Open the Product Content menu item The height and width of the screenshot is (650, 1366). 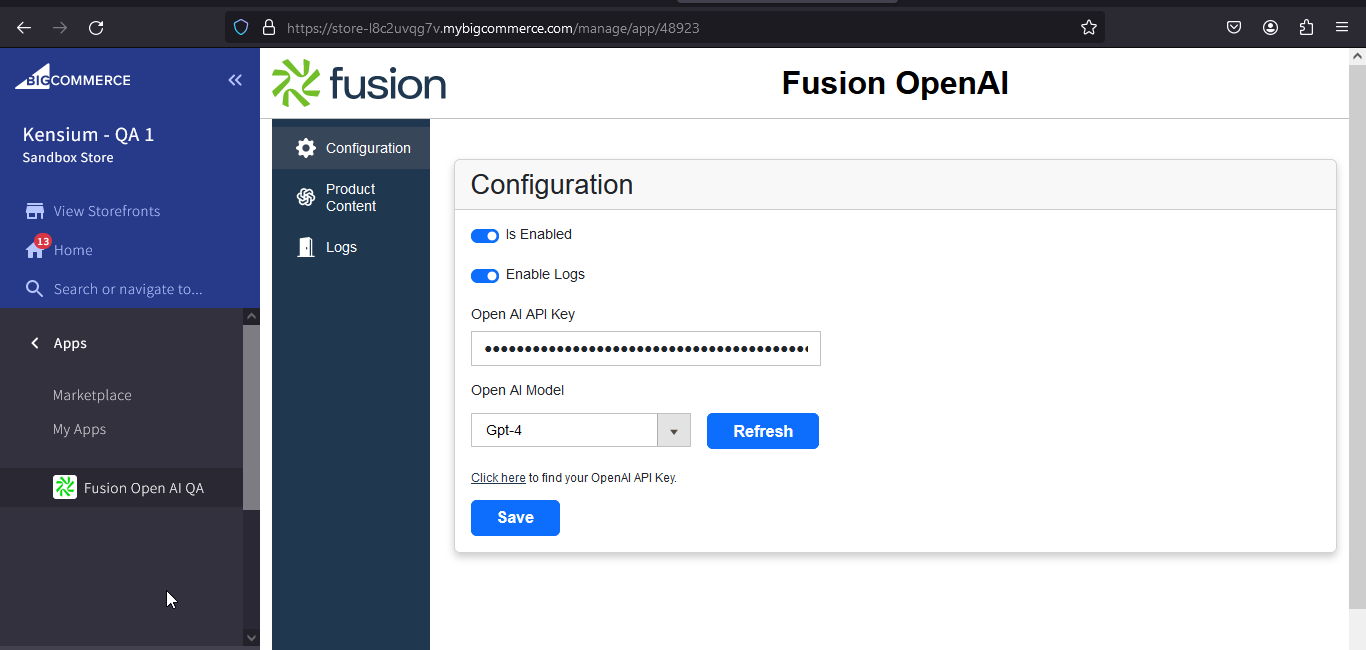(x=351, y=197)
